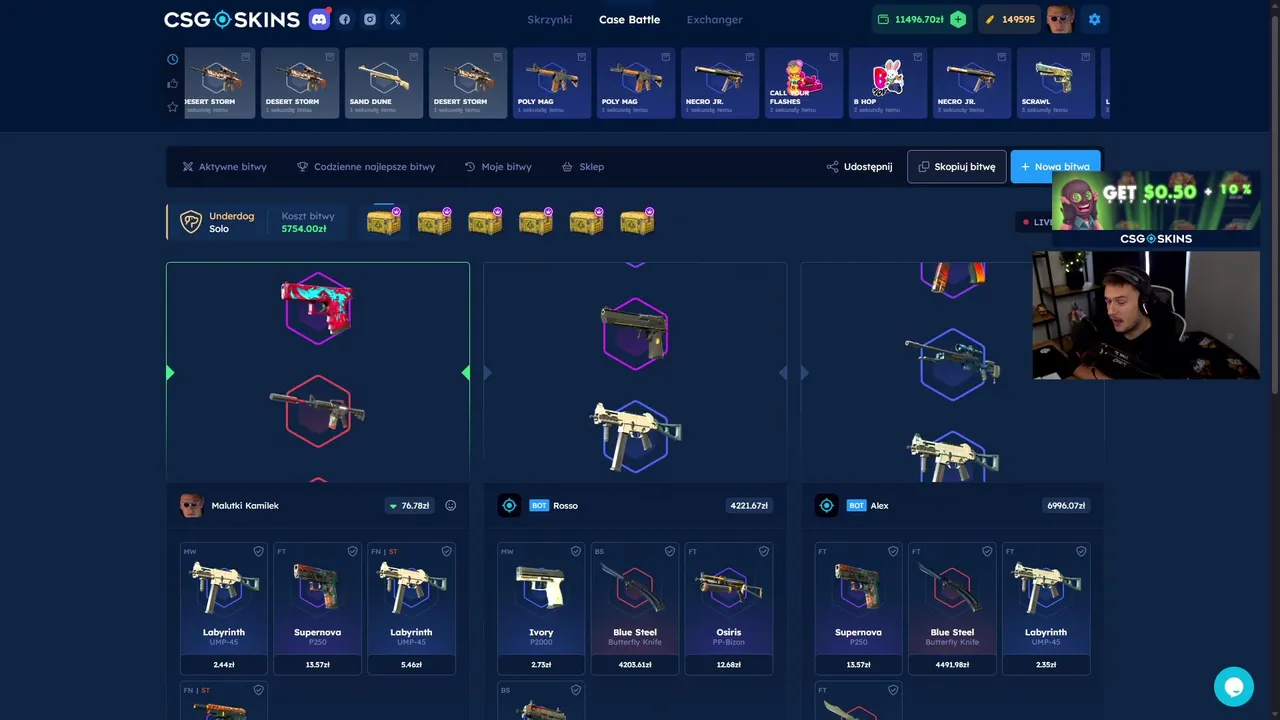Screen dimensions: 1280x720
Task: Click the case icon on Scrawl drop
Action: pos(1086,57)
